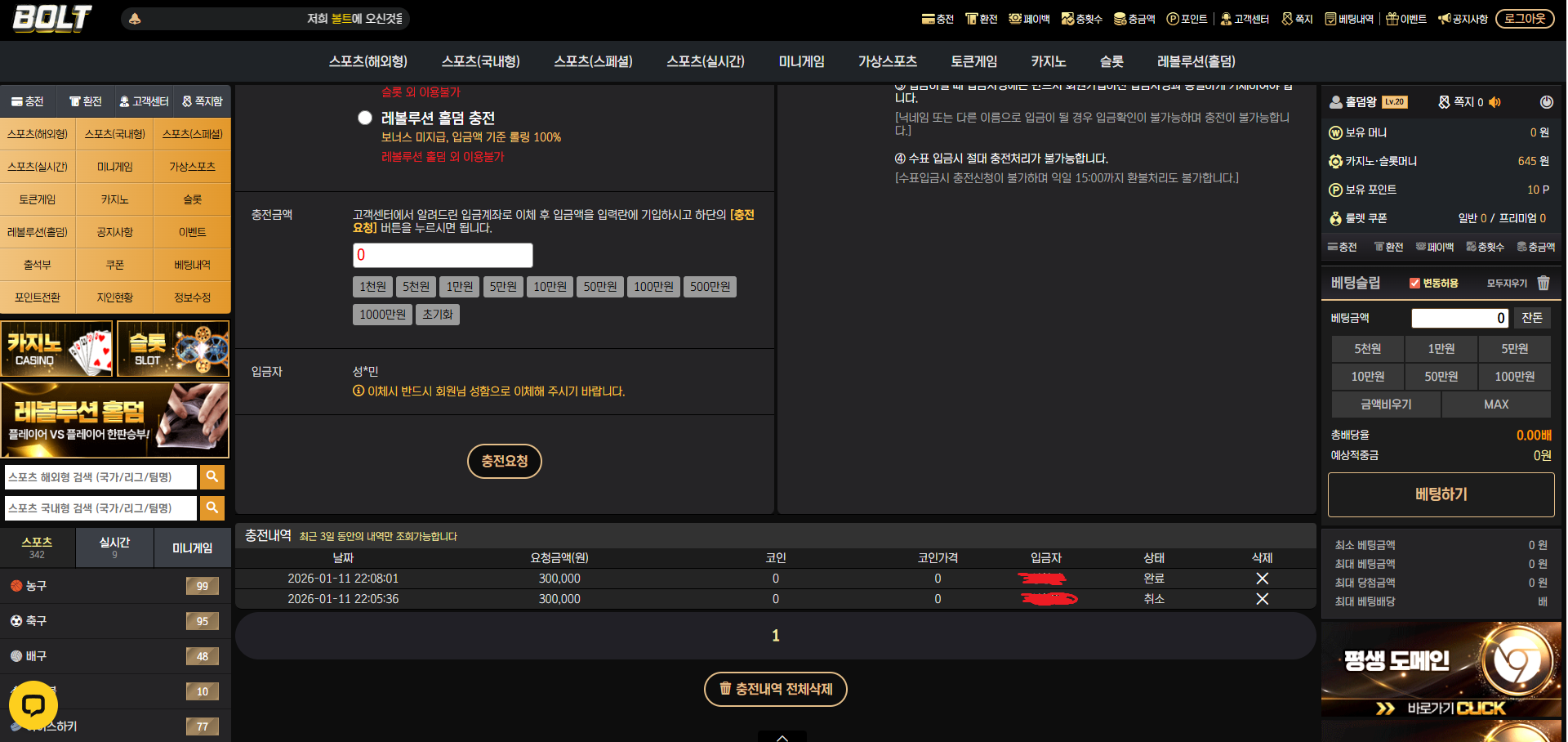Viewport: 1568px width, 742px height.
Task: Click the 충전금액 amount input field
Action: [x=443, y=255]
